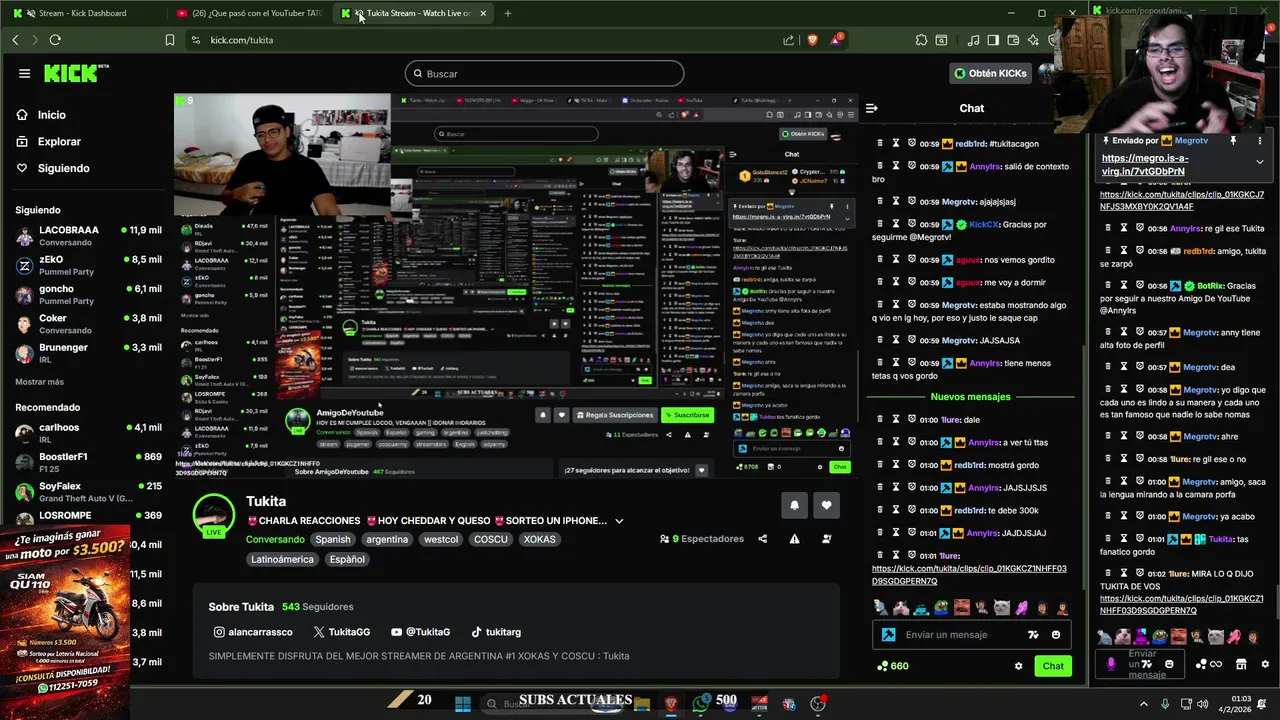The width and height of the screenshot is (1280, 720).
Task: Go back in browser history
Action: pyautogui.click(x=15, y=40)
